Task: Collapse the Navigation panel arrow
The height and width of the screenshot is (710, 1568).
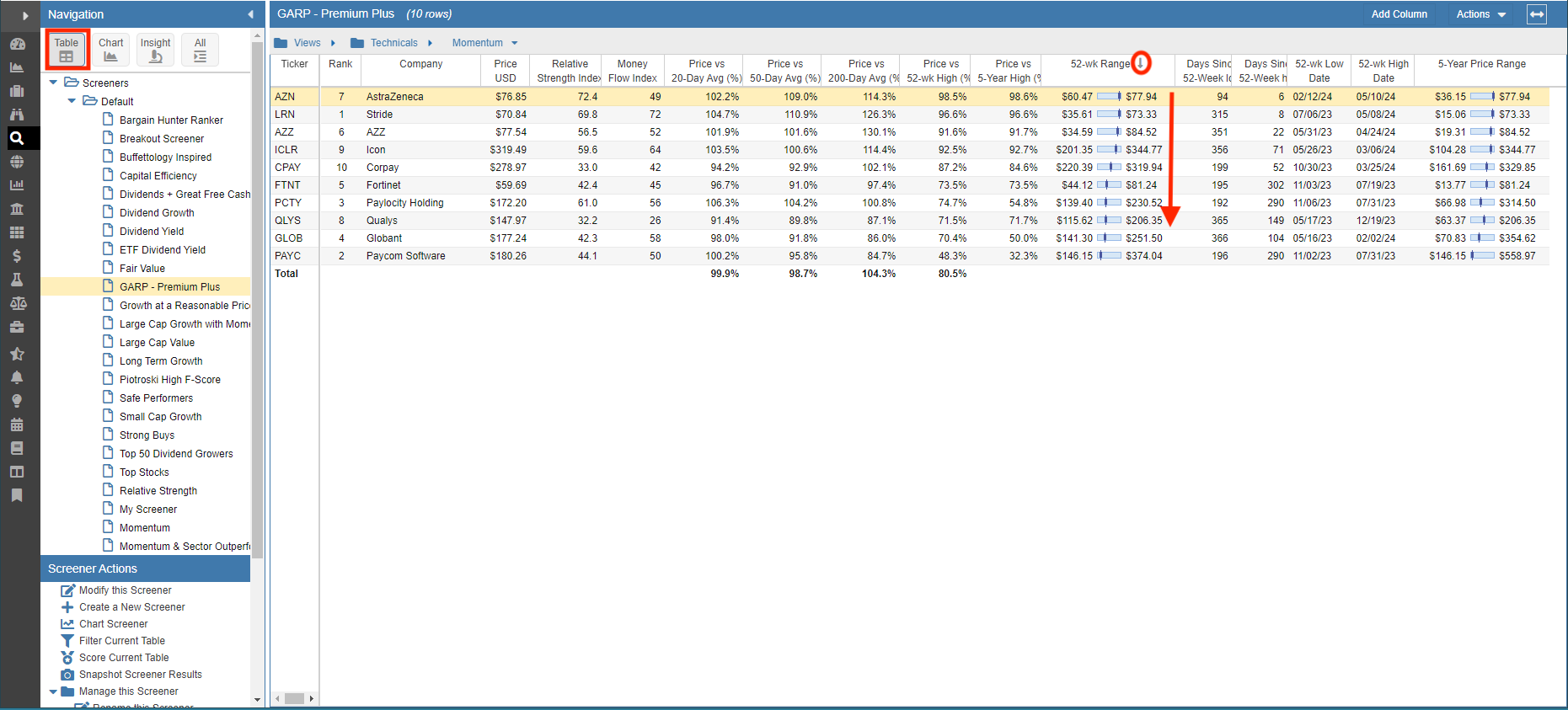Action: (x=250, y=14)
